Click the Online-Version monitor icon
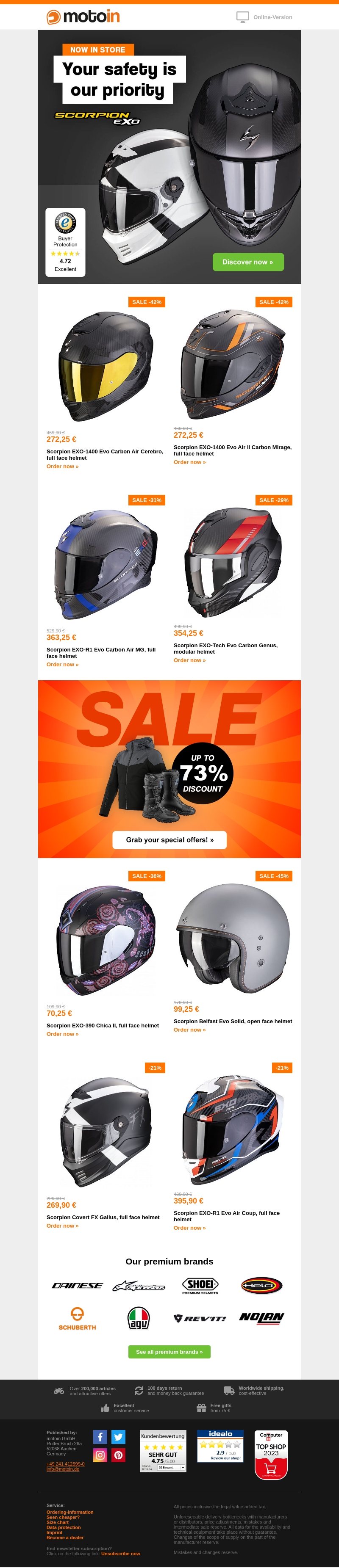Image resolution: width=339 pixels, height=1568 pixels. 243,17
